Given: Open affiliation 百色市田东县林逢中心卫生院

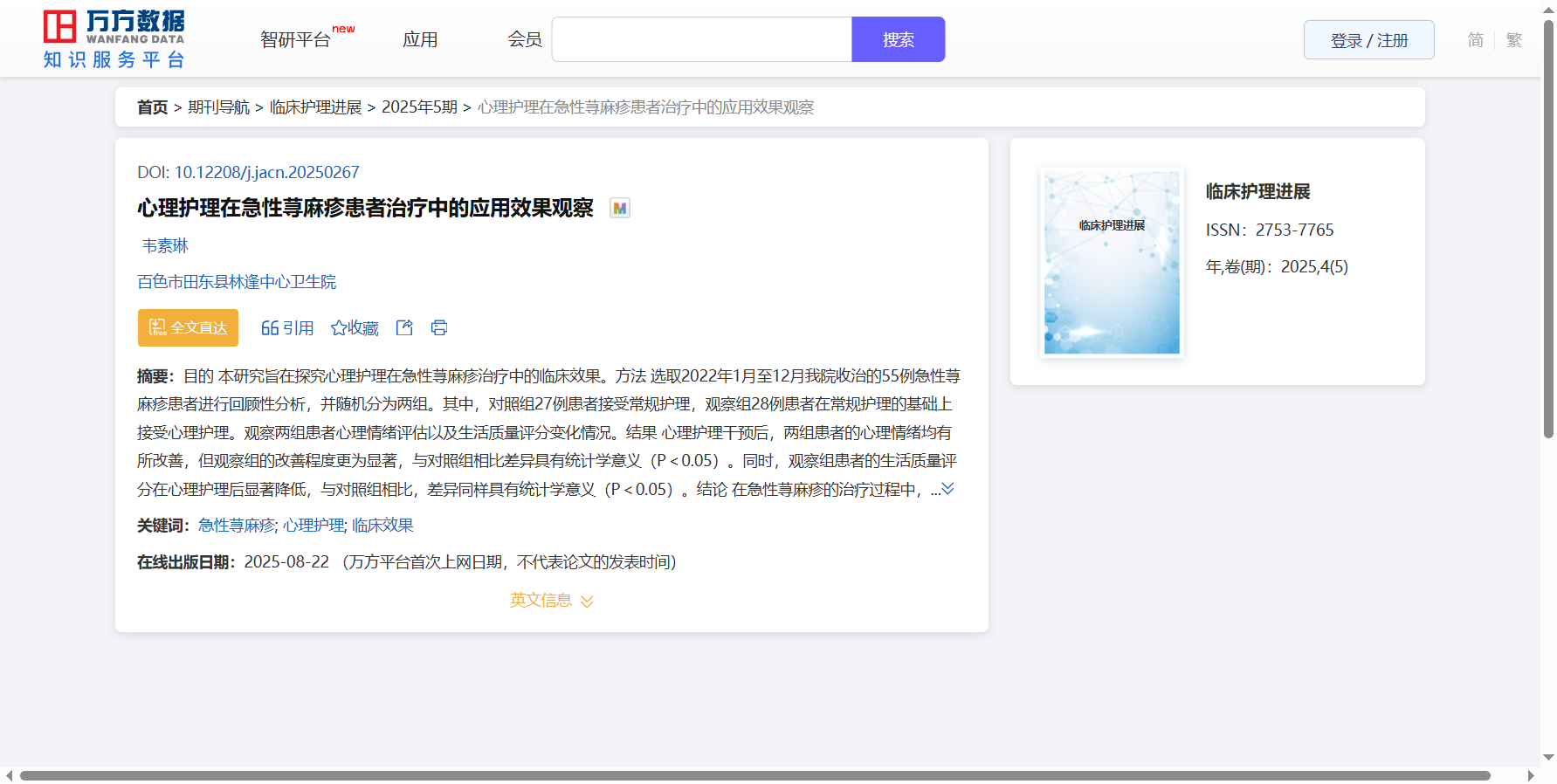Looking at the screenshot, I should coord(237,282).
